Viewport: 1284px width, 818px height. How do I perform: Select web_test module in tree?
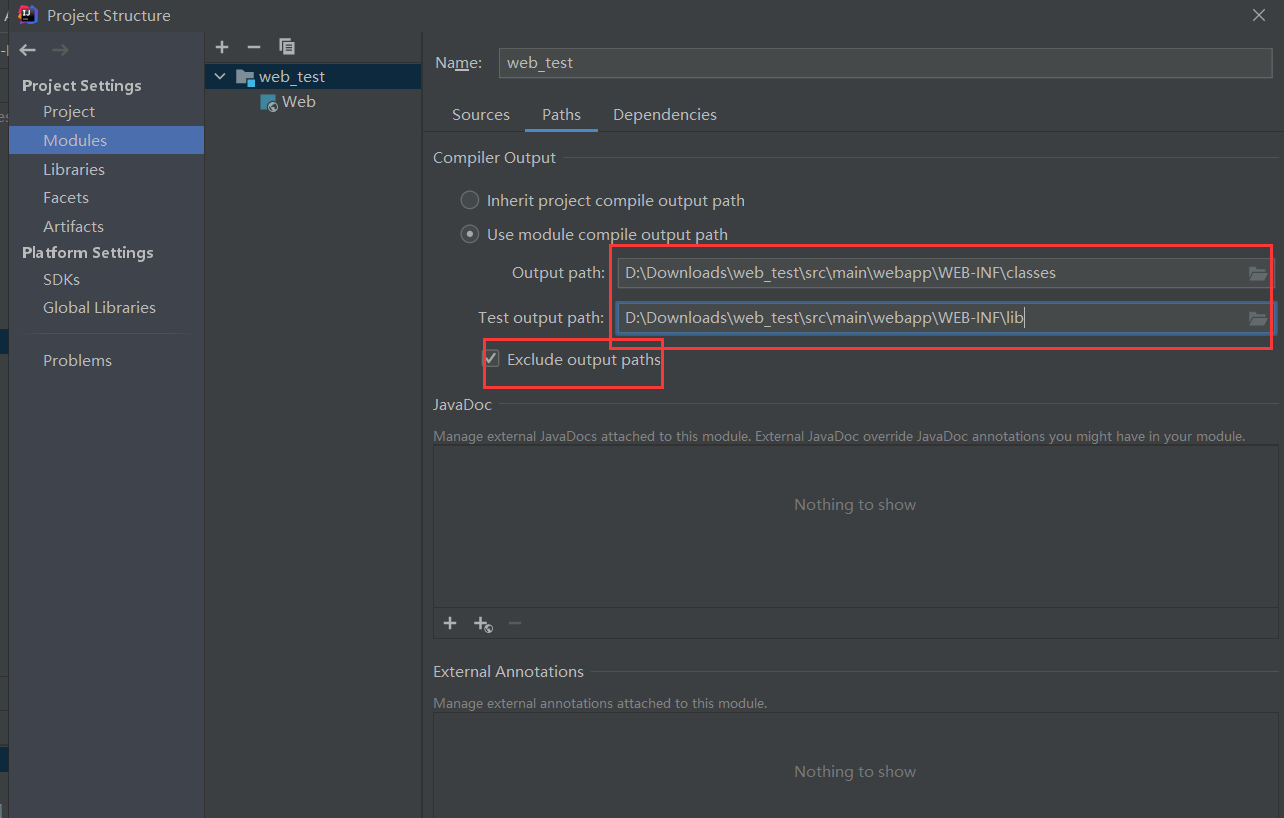313,76
